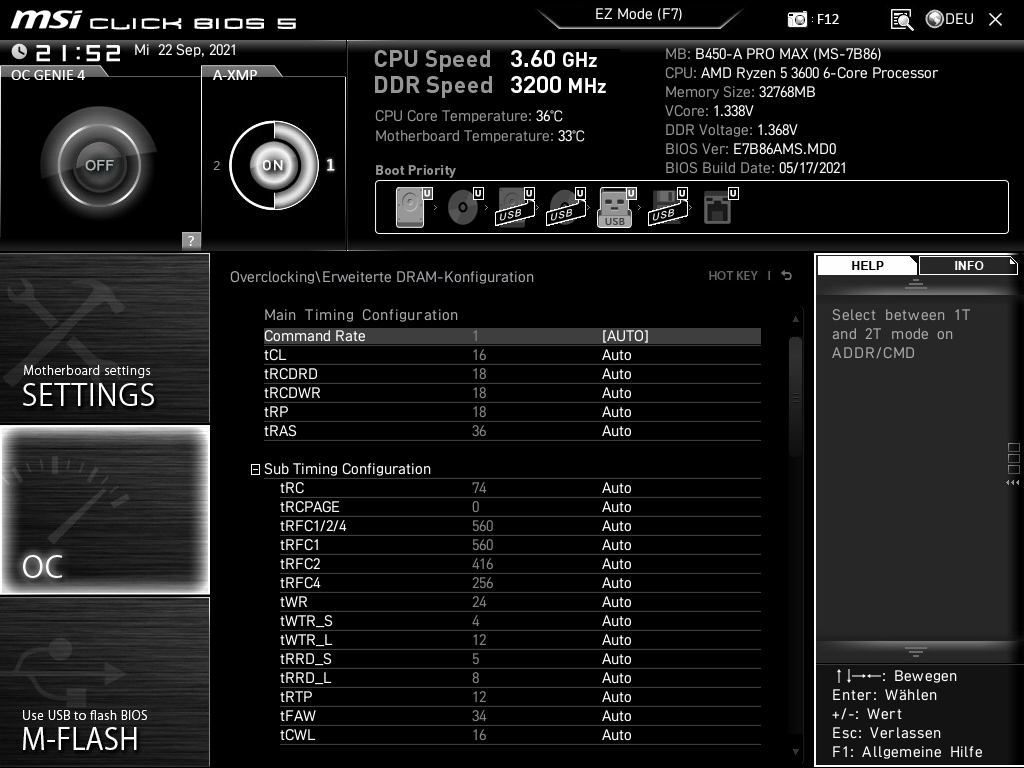Click the USB flash drive boot icon
The width and height of the screenshot is (1024, 768).
(x=614, y=206)
